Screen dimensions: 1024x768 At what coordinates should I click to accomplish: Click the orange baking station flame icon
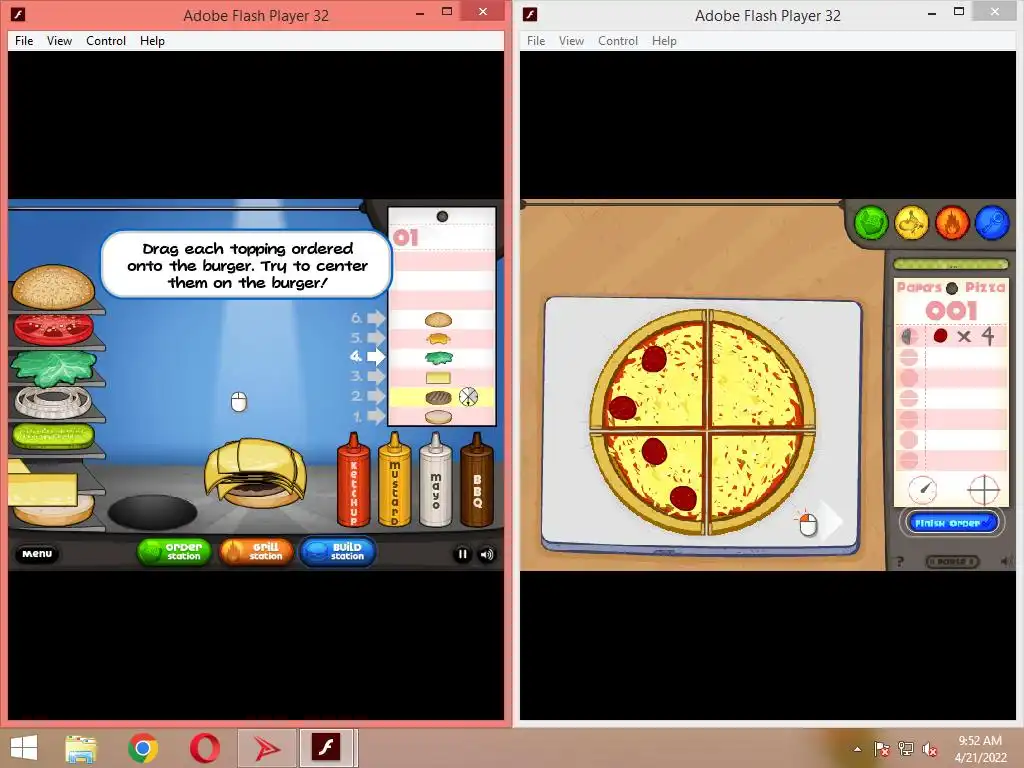point(952,223)
